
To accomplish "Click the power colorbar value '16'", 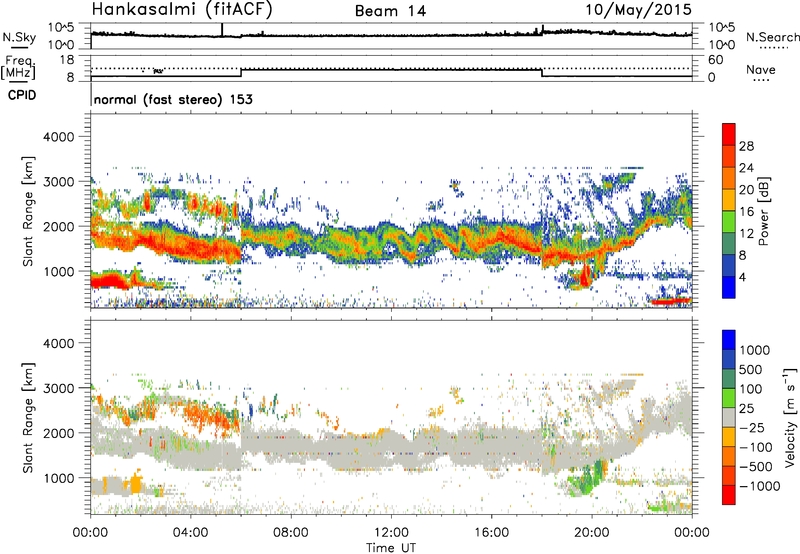I will 746,212.
